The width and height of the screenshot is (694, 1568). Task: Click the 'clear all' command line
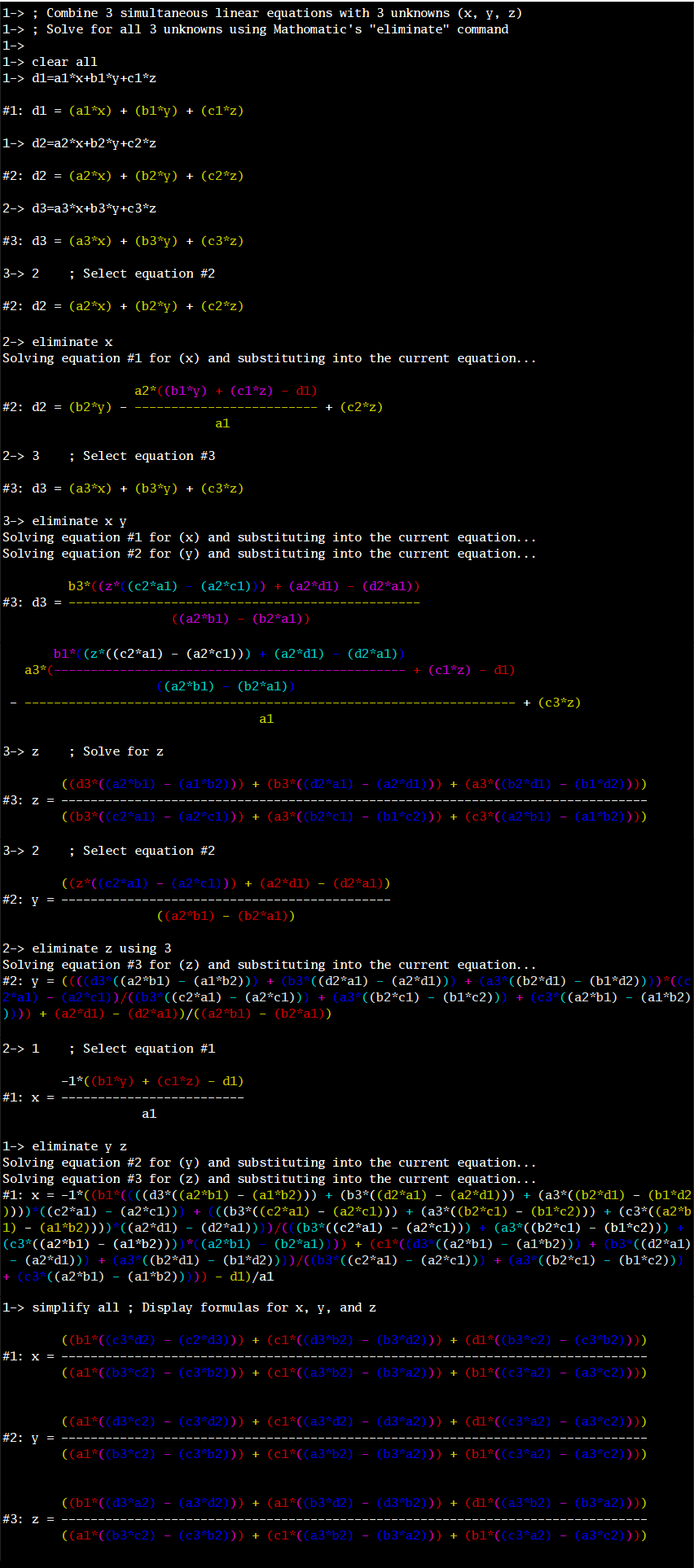[x=64, y=62]
